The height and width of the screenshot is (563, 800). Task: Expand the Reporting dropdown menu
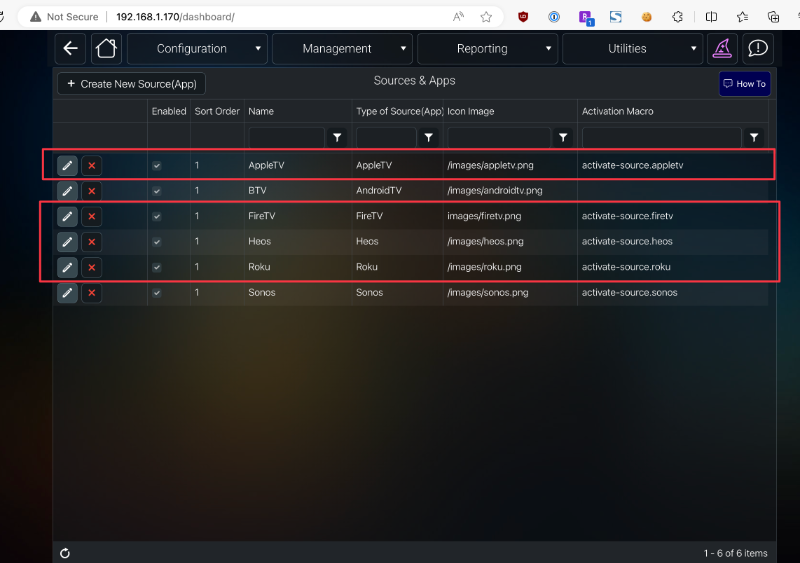tap(487, 48)
